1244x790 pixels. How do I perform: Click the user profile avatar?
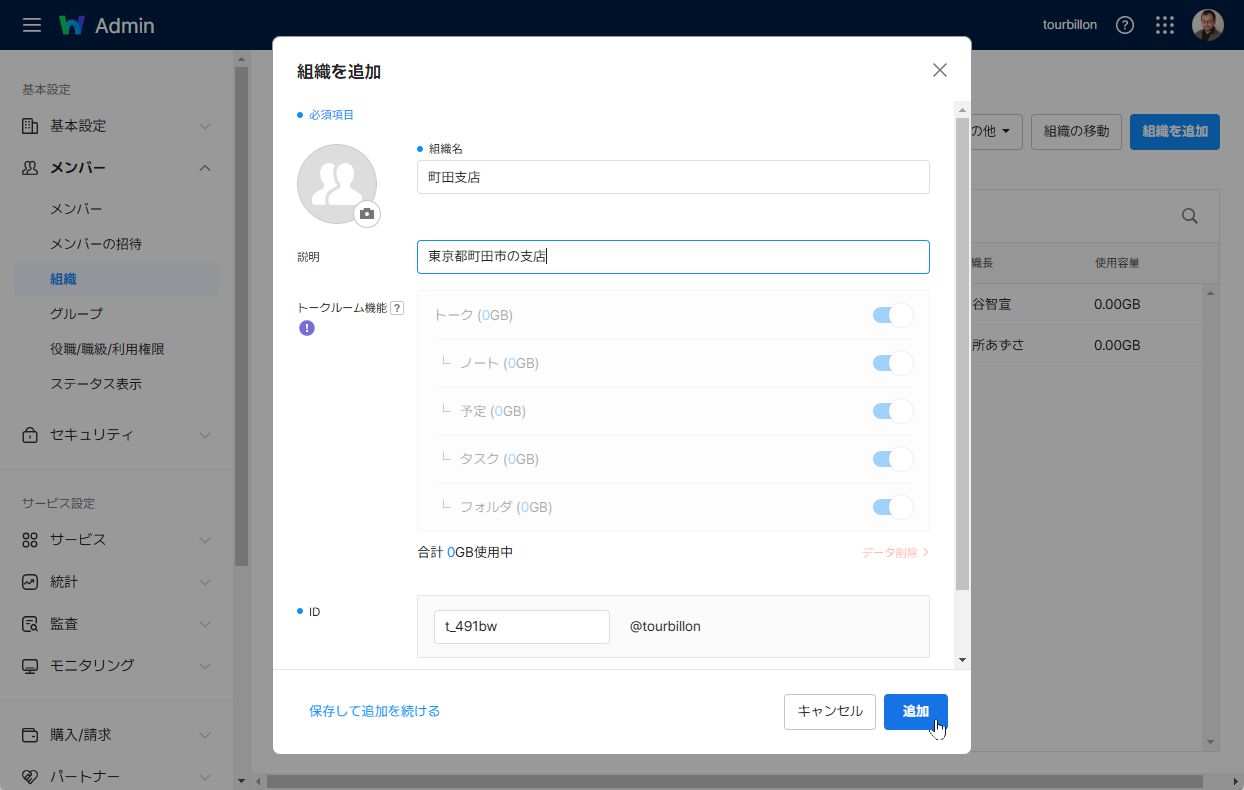[x=1208, y=25]
